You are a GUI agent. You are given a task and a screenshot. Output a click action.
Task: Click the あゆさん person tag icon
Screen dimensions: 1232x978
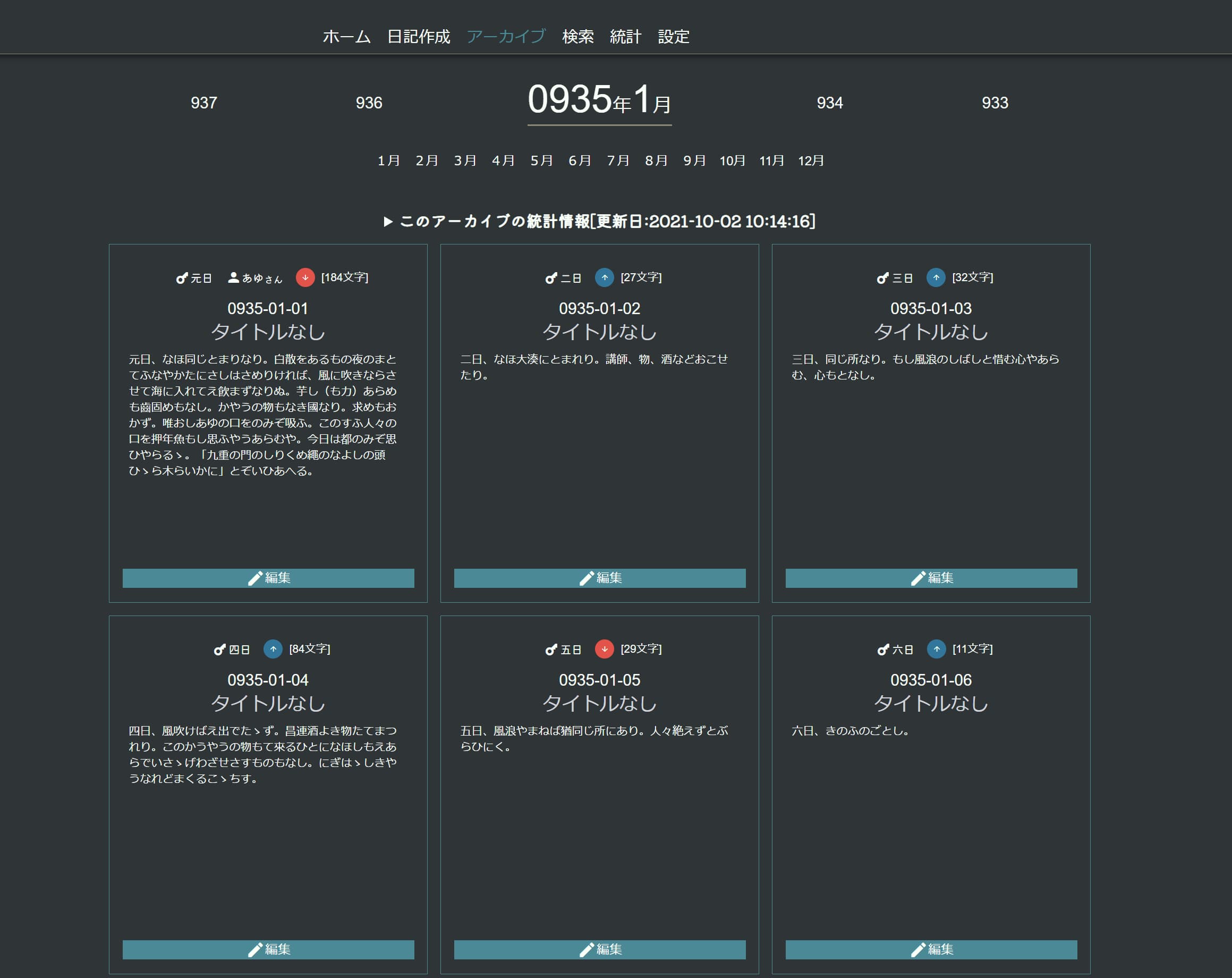(234, 278)
